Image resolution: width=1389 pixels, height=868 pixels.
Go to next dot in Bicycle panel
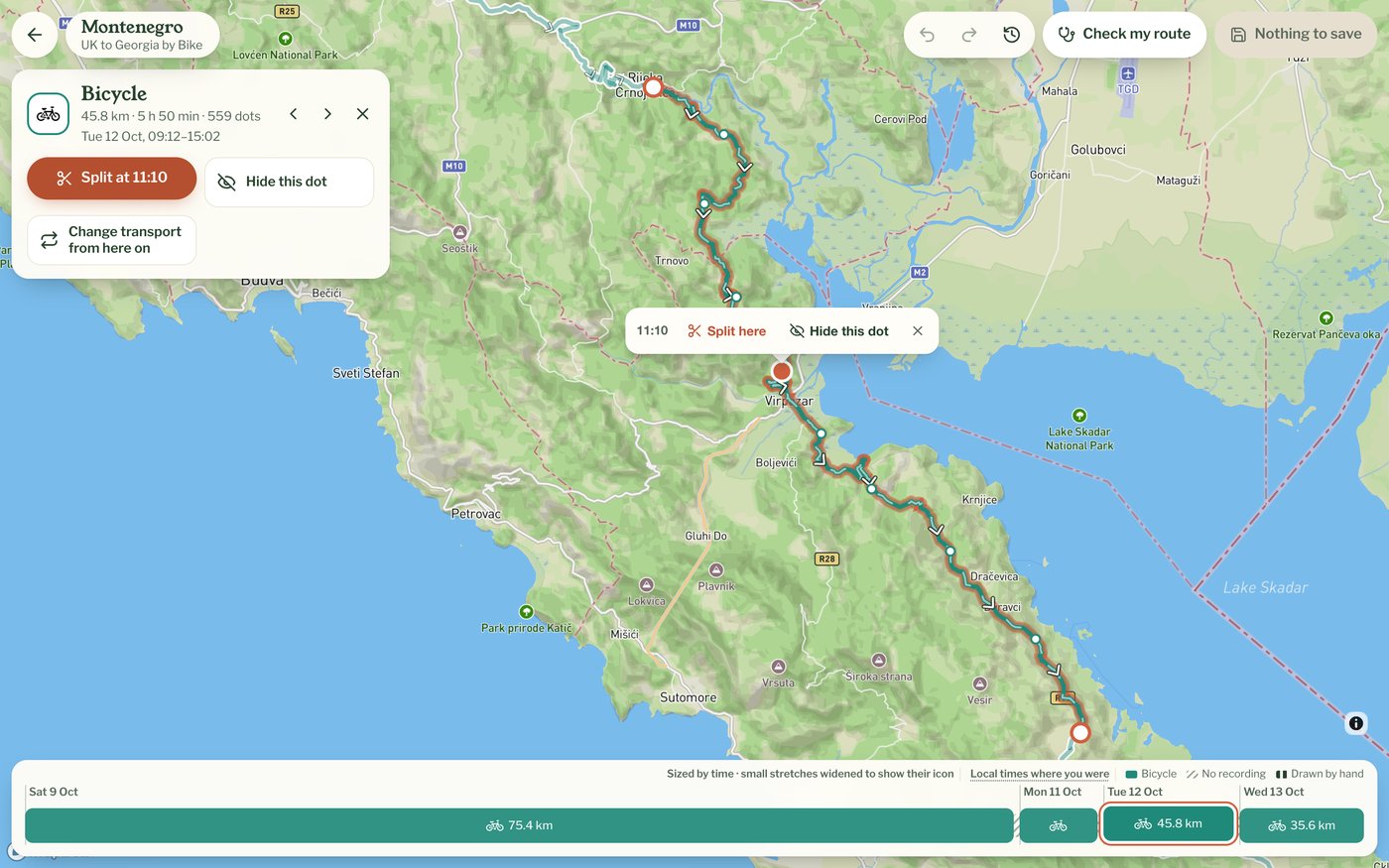pos(327,114)
